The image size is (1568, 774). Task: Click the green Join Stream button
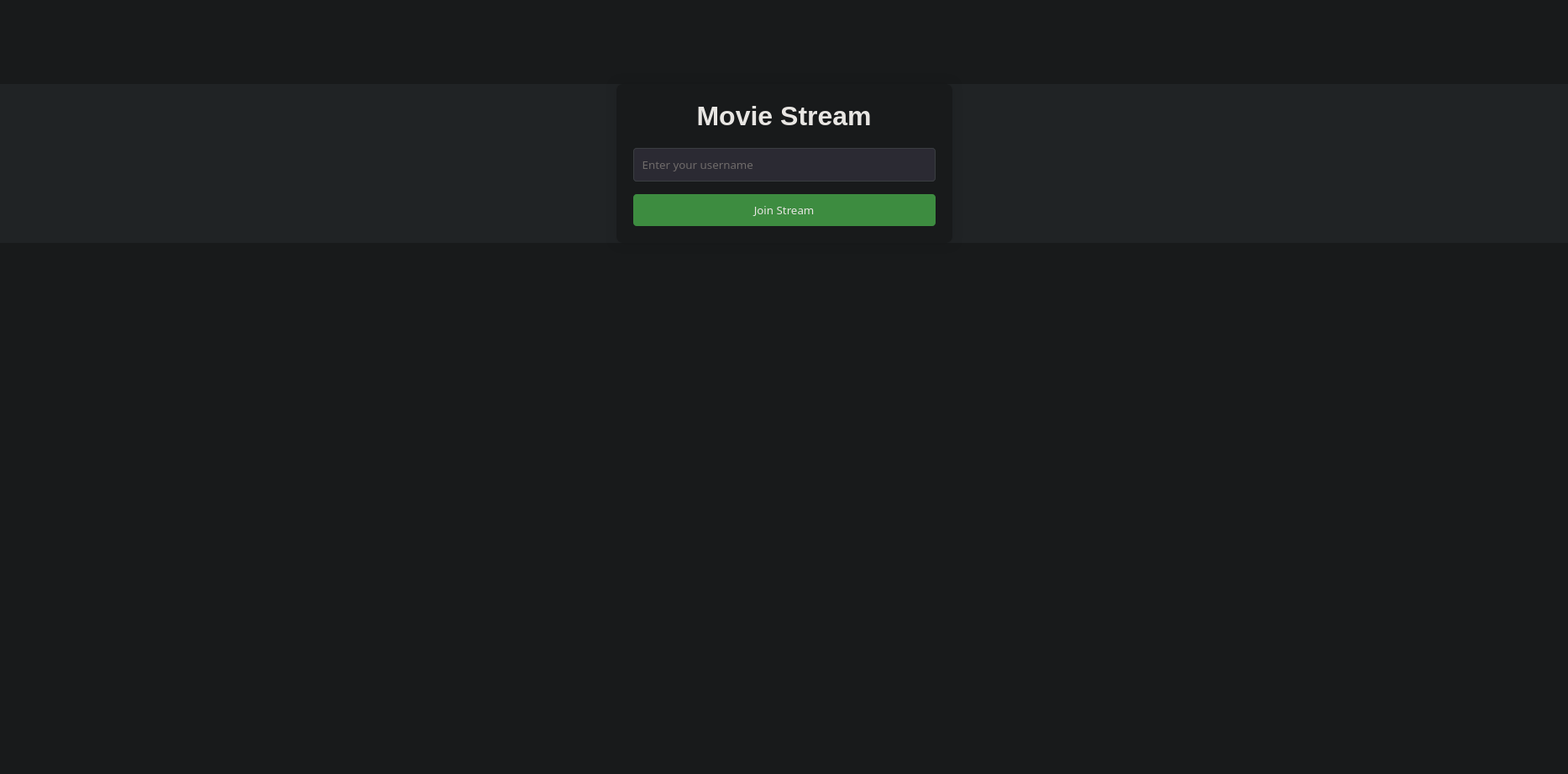(x=784, y=210)
